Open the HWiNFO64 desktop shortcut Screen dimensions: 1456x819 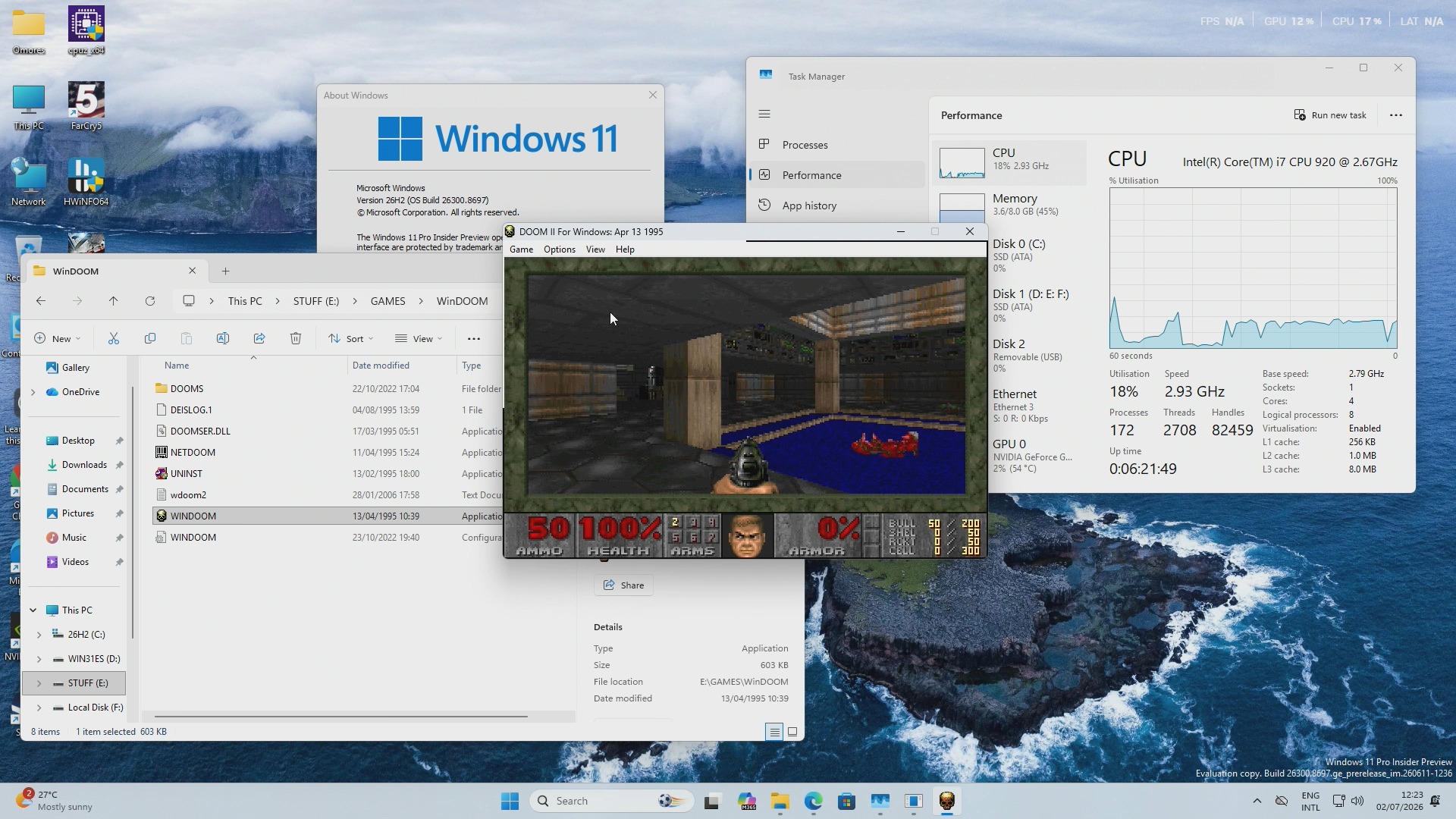pyautogui.click(x=86, y=182)
